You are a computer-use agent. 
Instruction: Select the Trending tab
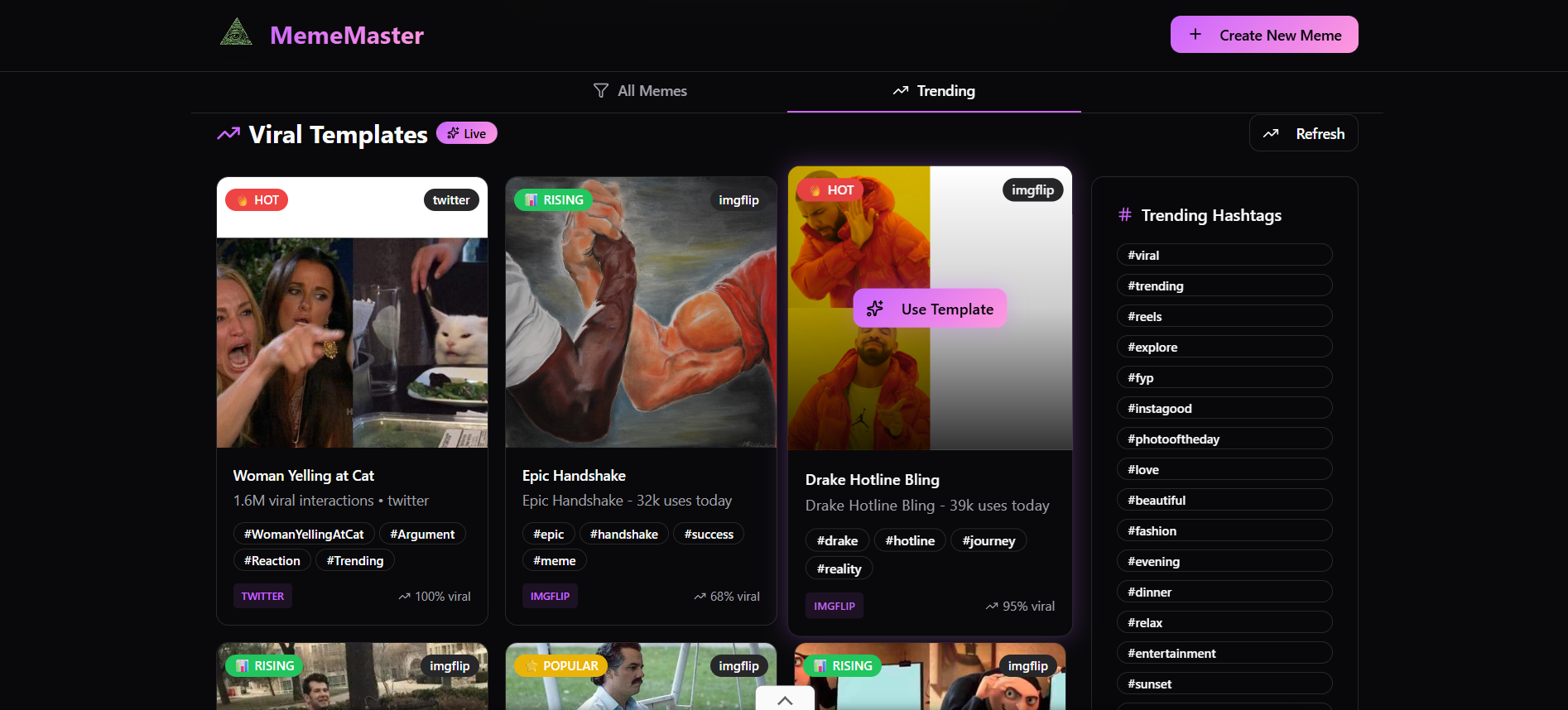coord(934,91)
